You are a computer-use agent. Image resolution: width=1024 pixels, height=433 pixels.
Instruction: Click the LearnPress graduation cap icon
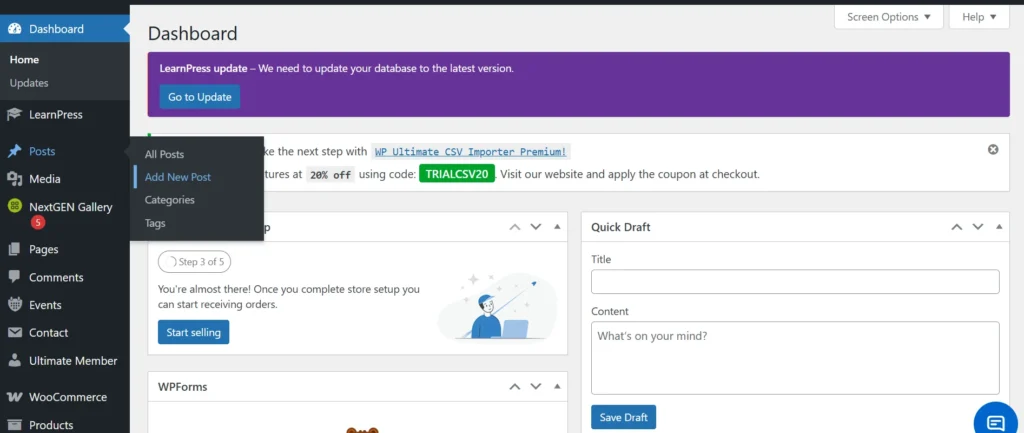coord(14,115)
